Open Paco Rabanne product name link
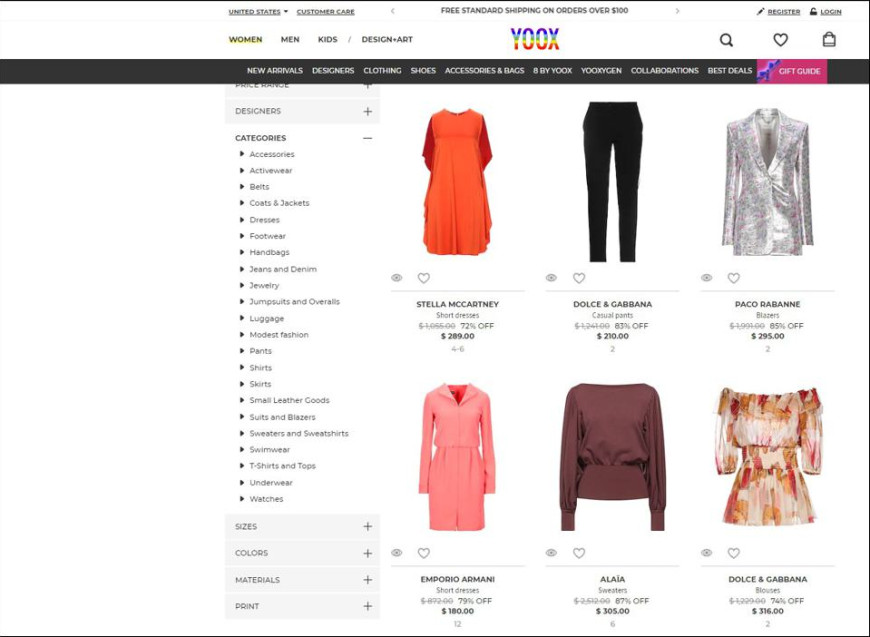The height and width of the screenshot is (637, 870). point(767,304)
